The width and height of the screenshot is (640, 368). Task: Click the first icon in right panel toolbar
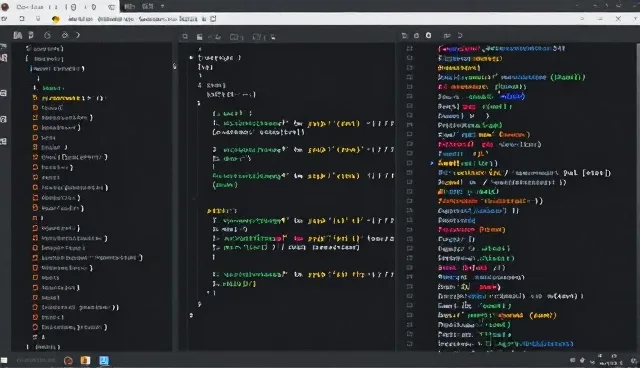click(x=404, y=36)
